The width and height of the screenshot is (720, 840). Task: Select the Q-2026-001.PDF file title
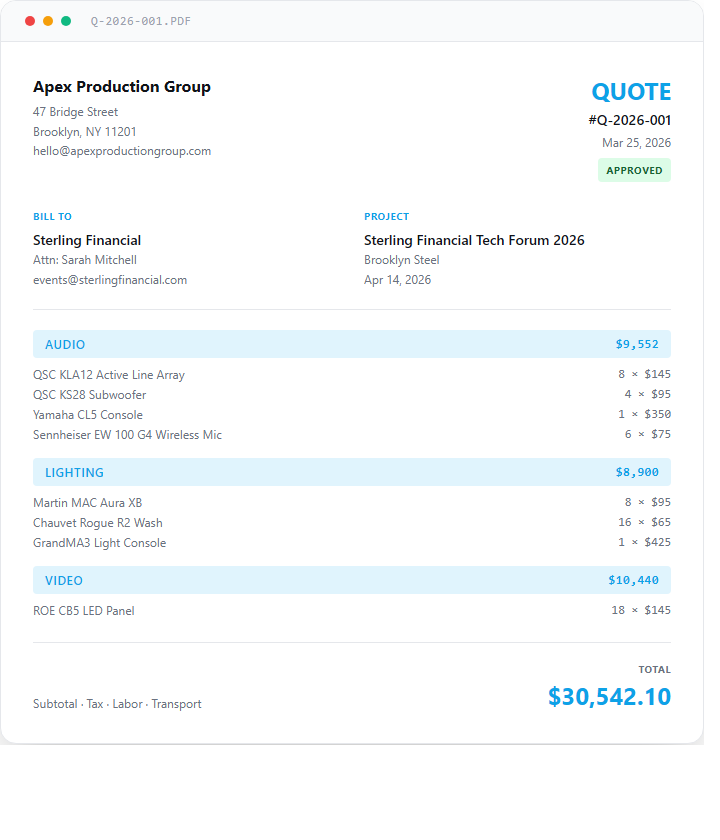click(x=140, y=21)
